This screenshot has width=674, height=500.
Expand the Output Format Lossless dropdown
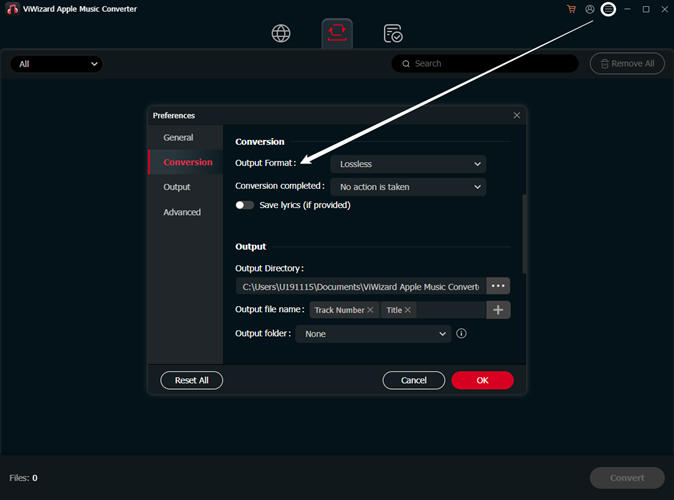[x=408, y=164]
